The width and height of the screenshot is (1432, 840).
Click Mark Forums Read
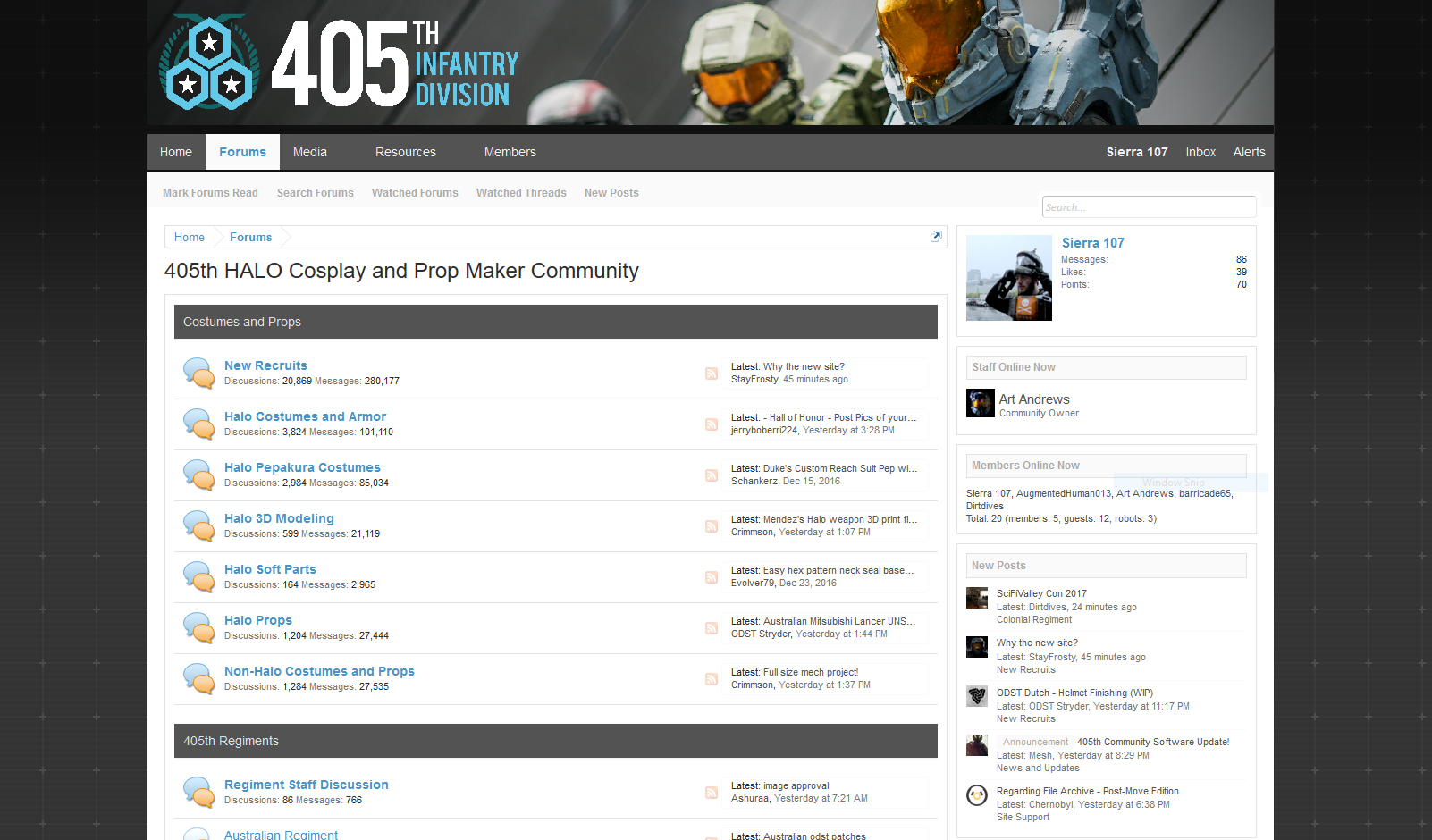tap(210, 193)
